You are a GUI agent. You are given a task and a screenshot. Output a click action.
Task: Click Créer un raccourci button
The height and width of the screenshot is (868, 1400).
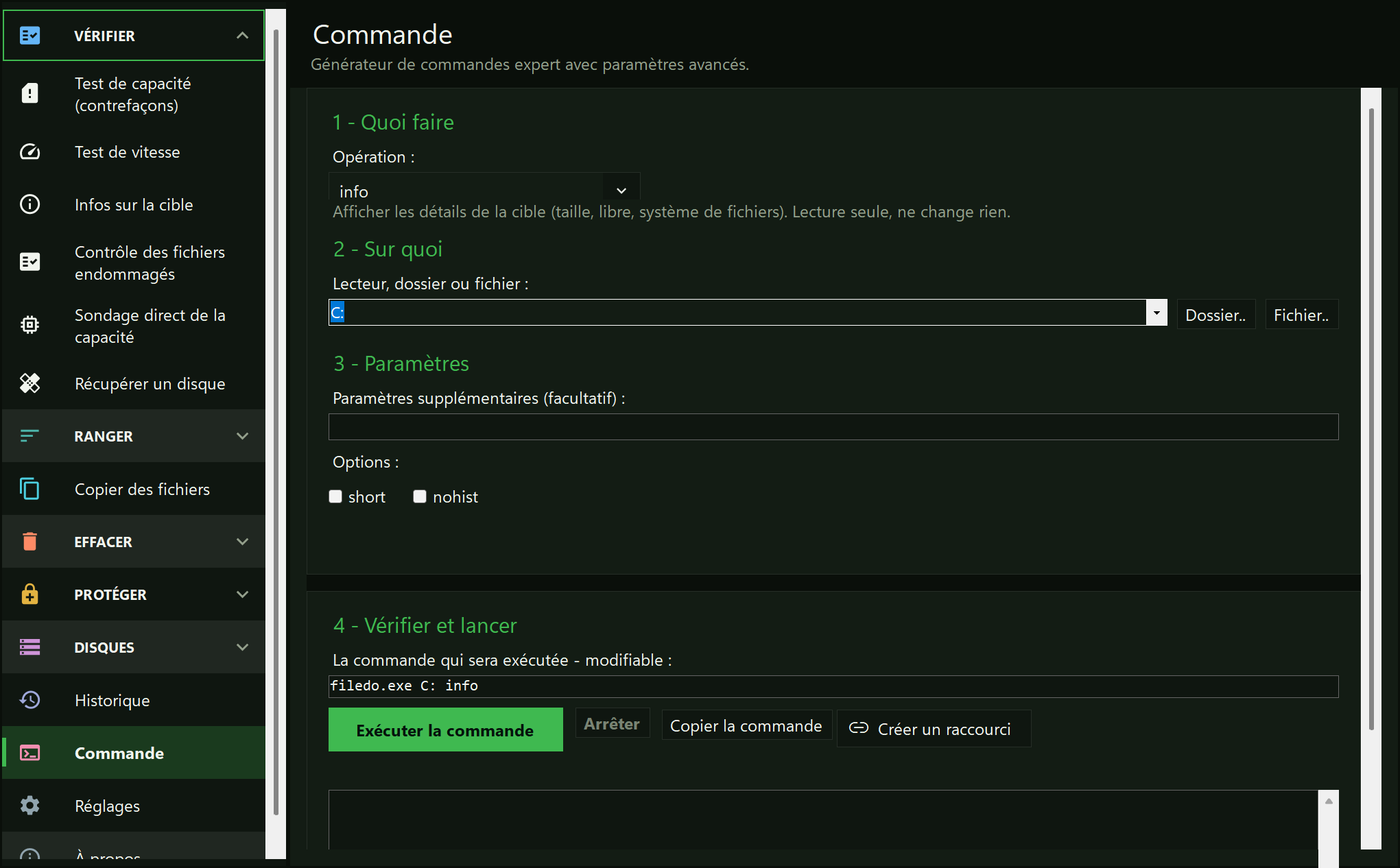click(x=934, y=729)
